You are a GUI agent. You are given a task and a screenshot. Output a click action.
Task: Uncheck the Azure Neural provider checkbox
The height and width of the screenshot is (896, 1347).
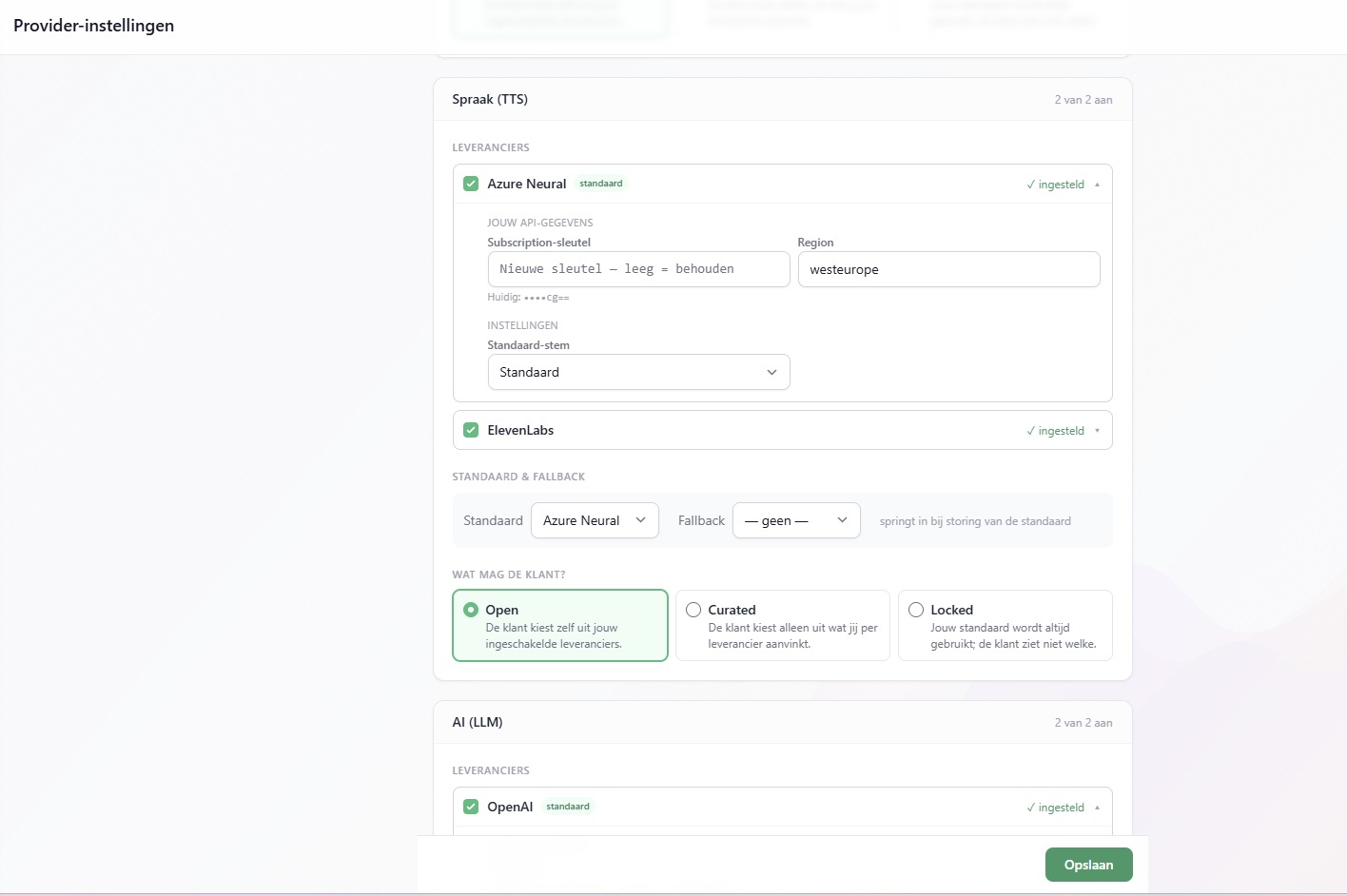[x=471, y=184]
